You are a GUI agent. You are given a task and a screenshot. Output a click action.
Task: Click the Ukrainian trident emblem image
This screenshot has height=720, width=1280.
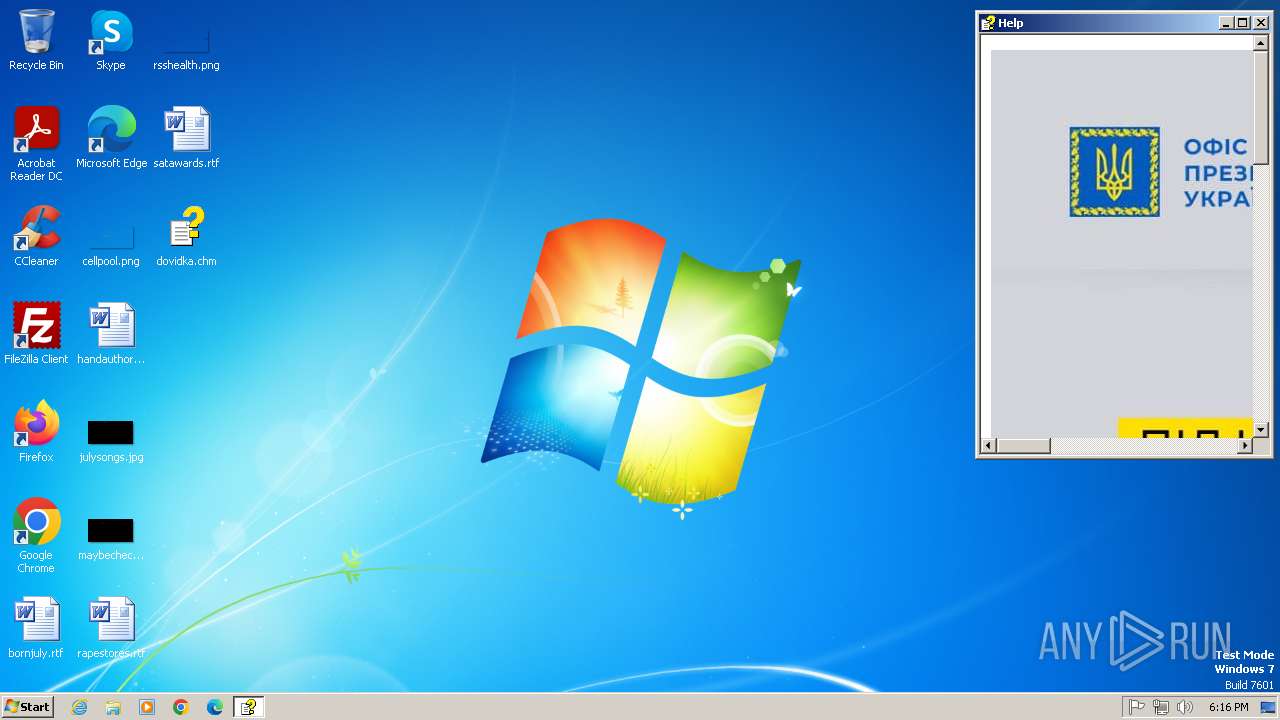1114,172
